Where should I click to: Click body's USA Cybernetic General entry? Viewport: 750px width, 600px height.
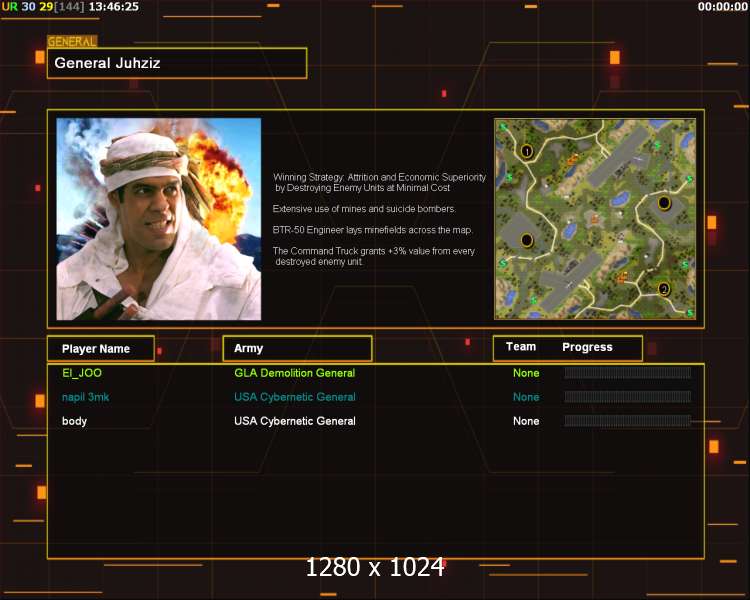click(295, 421)
